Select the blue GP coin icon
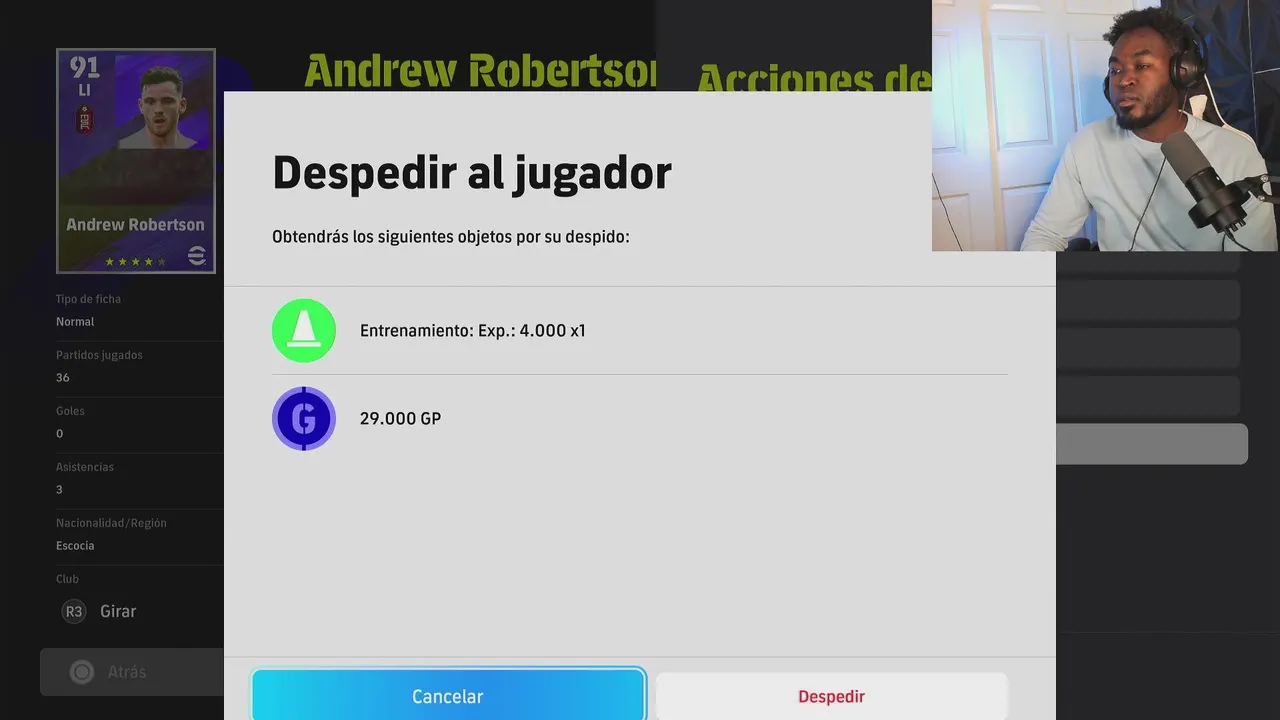Screen dimensions: 1280x720 pyautogui.click(x=304, y=418)
